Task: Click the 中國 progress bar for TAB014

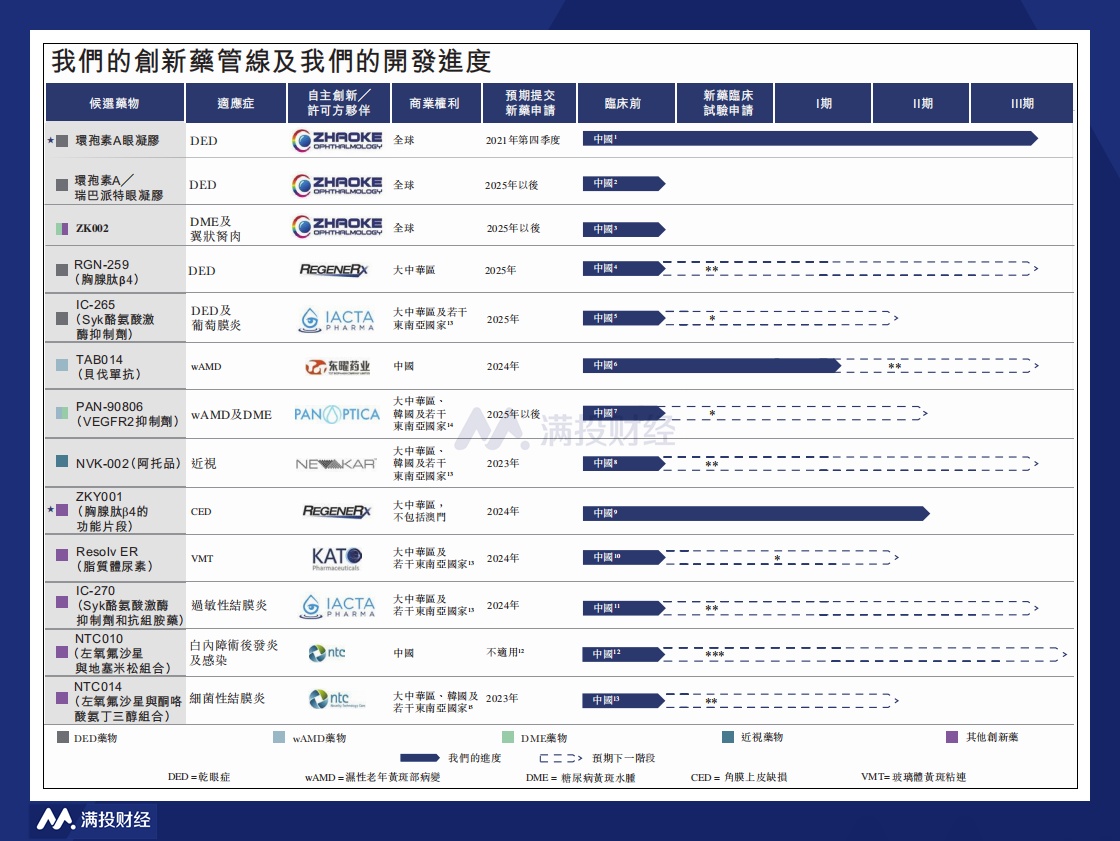Action: point(712,366)
